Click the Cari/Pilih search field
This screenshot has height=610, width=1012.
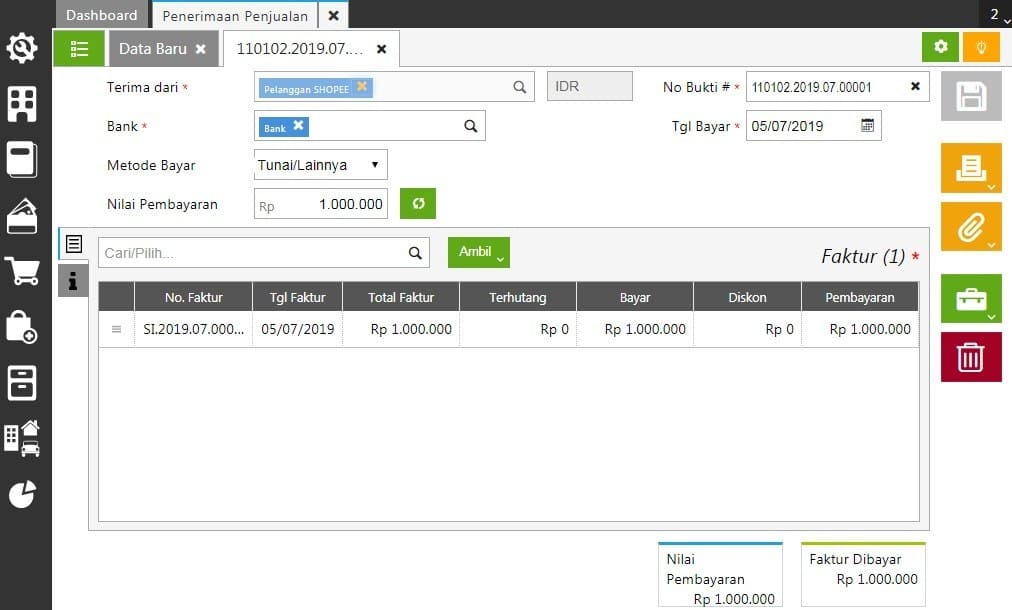(x=253, y=253)
